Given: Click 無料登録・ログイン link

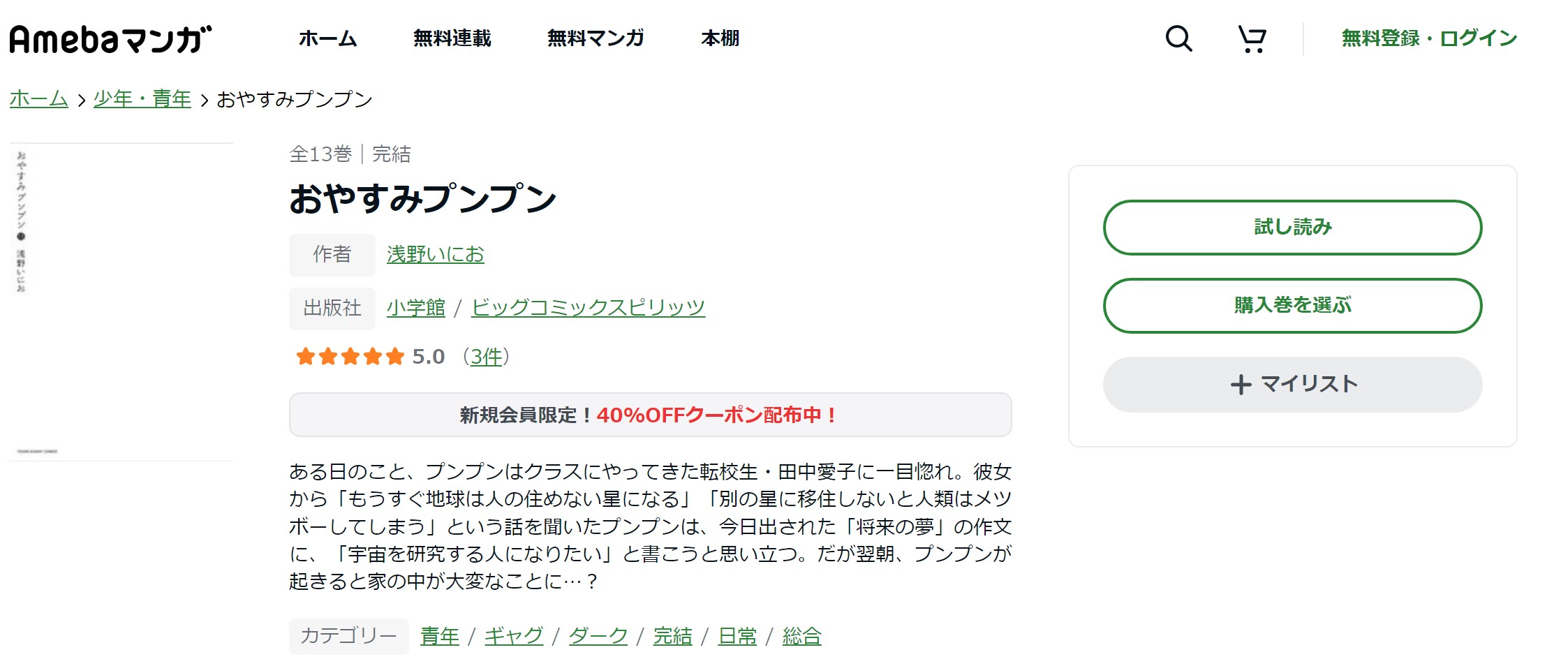Looking at the screenshot, I should click(x=1429, y=38).
